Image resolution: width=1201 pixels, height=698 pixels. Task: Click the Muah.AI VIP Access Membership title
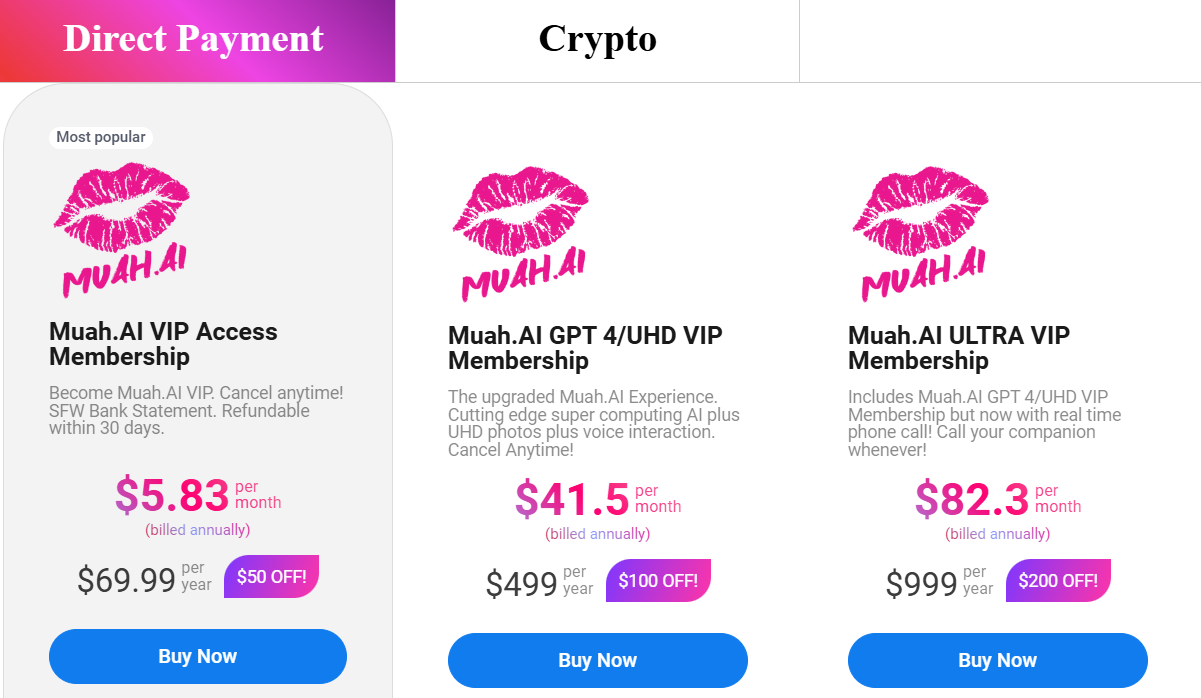point(163,344)
